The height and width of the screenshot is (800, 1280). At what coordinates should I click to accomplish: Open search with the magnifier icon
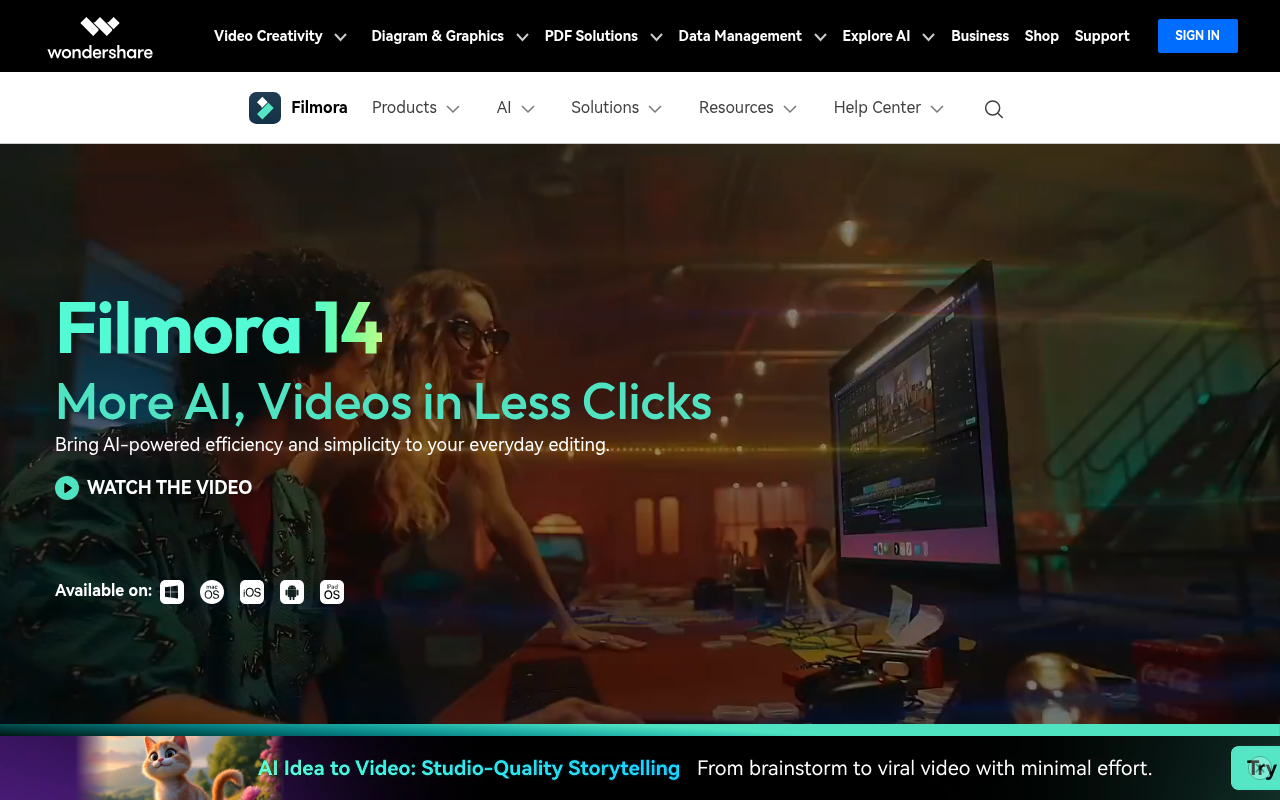993,108
